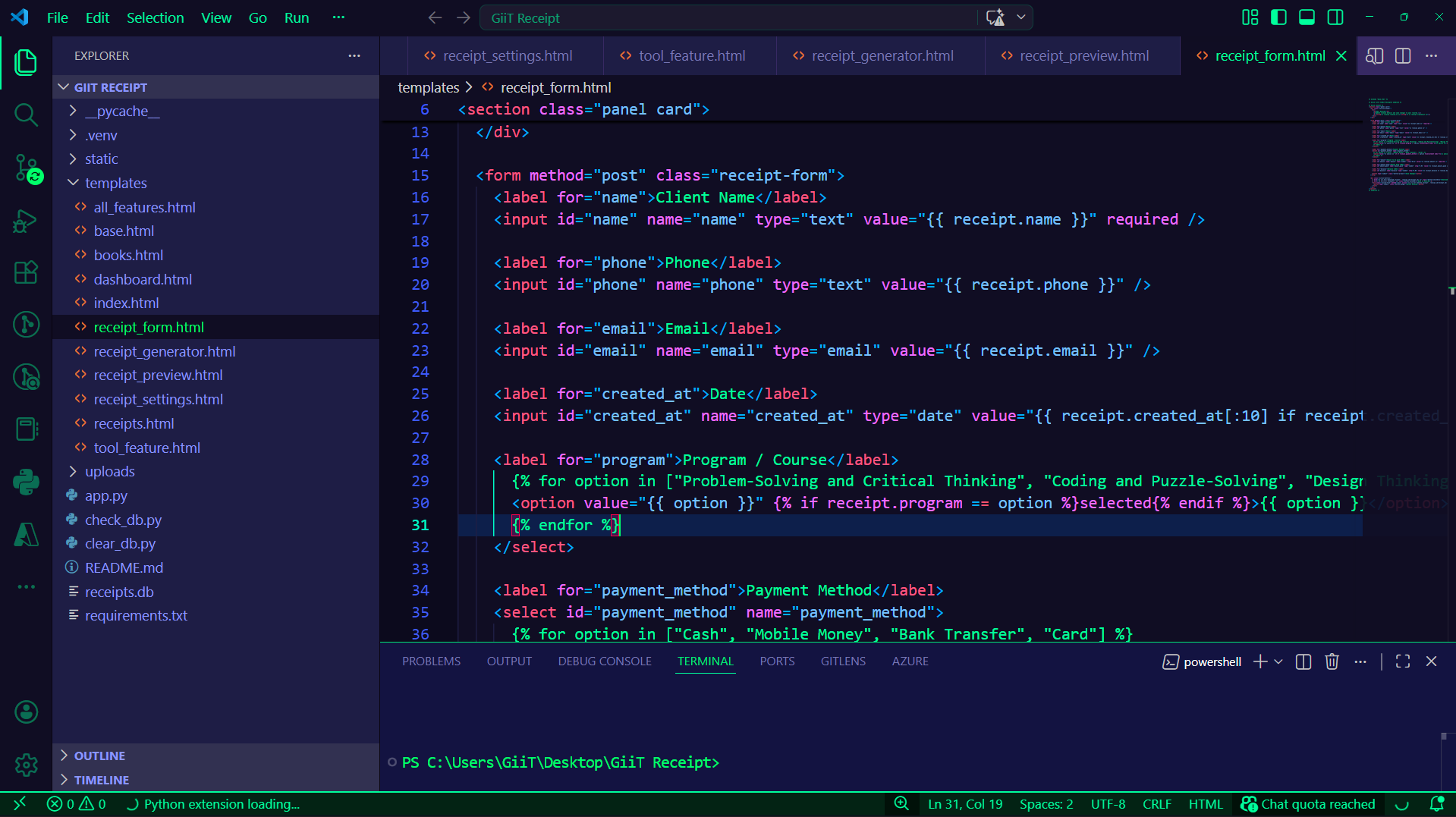Viewport: 1456px width, 817px height.
Task: Toggle the primary side bar layout
Action: [x=1278, y=17]
